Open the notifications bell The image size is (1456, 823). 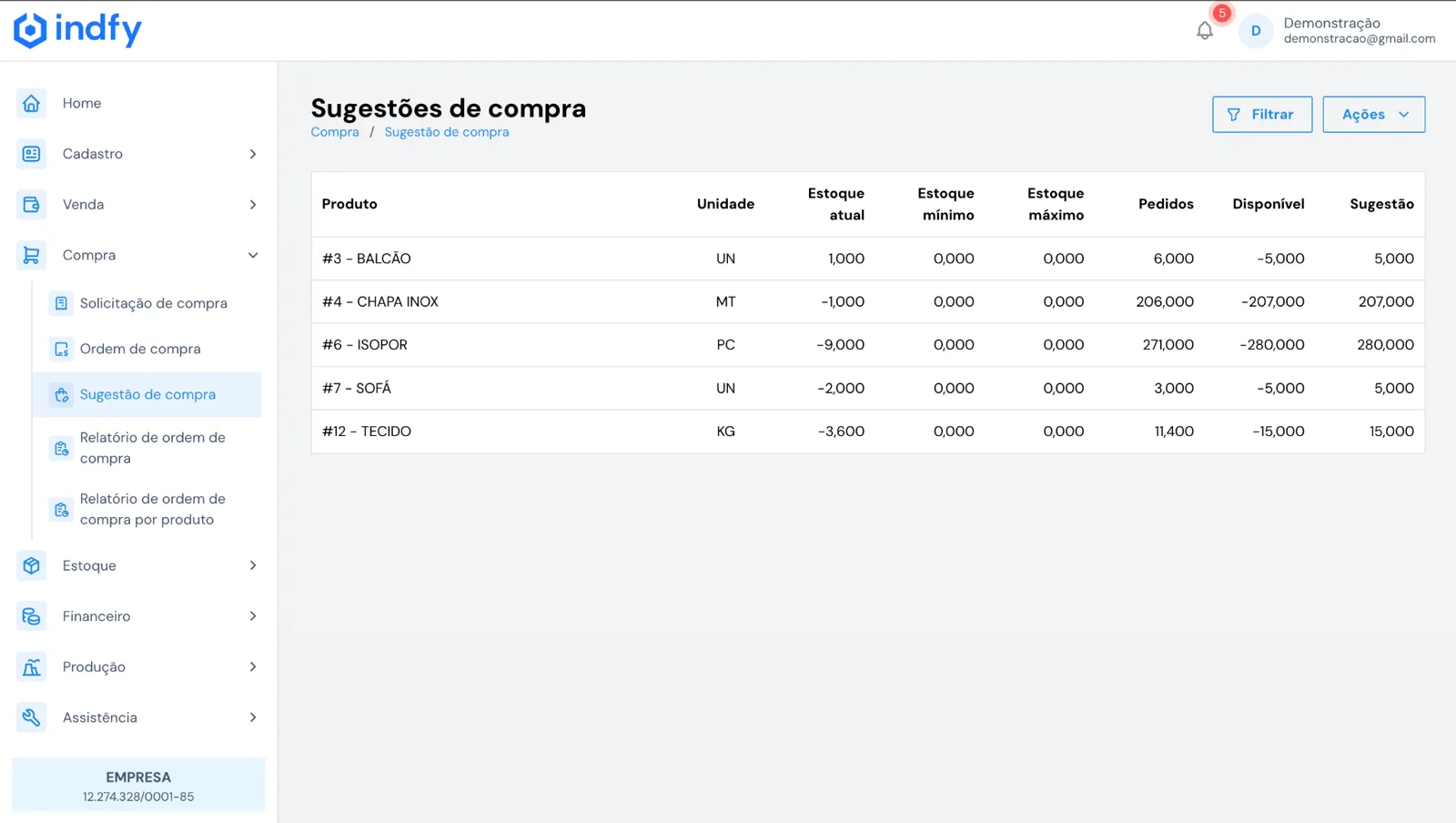click(x=1205, y=31)
